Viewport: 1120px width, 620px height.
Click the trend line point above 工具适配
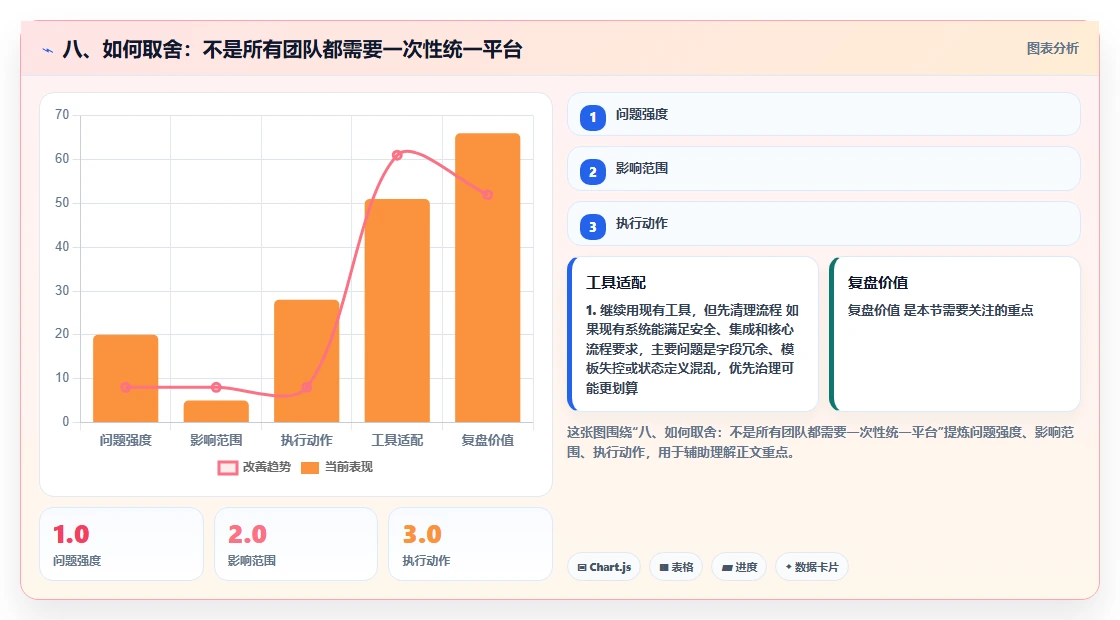(397, 155)
